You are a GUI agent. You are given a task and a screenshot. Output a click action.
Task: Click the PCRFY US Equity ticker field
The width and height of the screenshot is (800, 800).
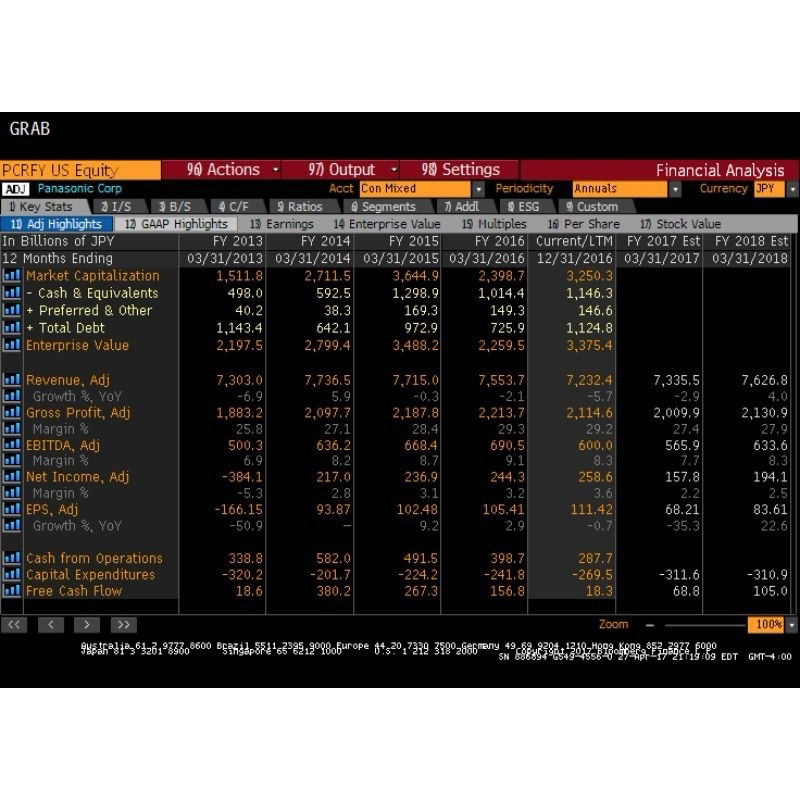tap(80, 169)
